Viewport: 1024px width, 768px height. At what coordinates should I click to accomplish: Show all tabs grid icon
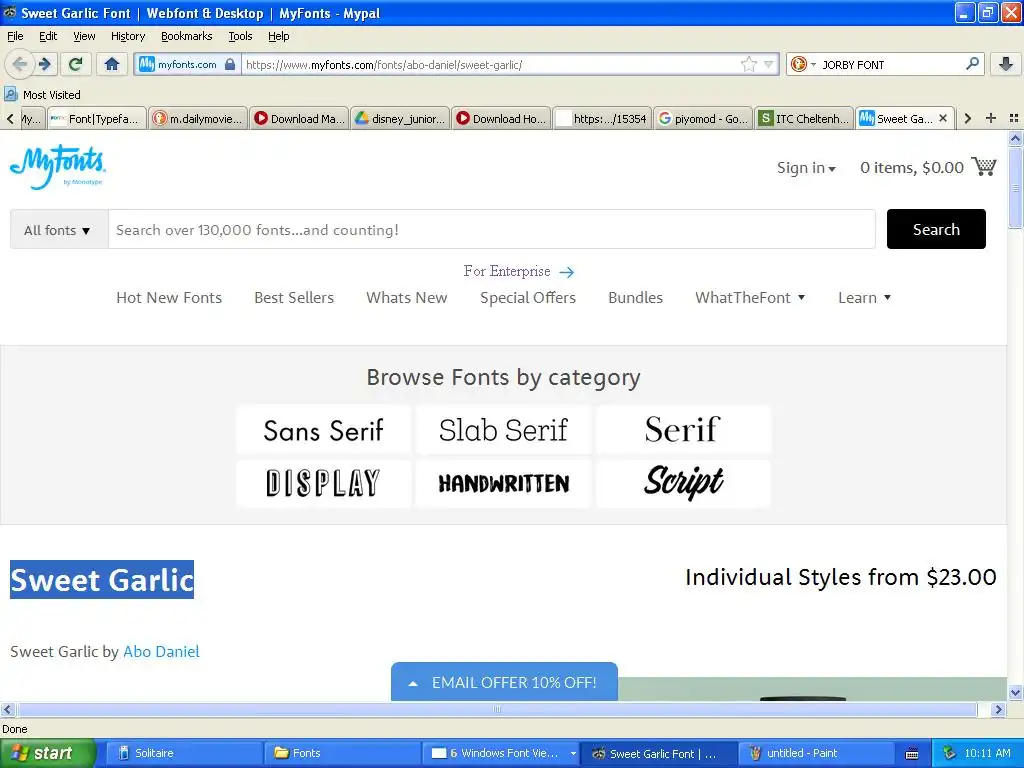coord(1014,118)
